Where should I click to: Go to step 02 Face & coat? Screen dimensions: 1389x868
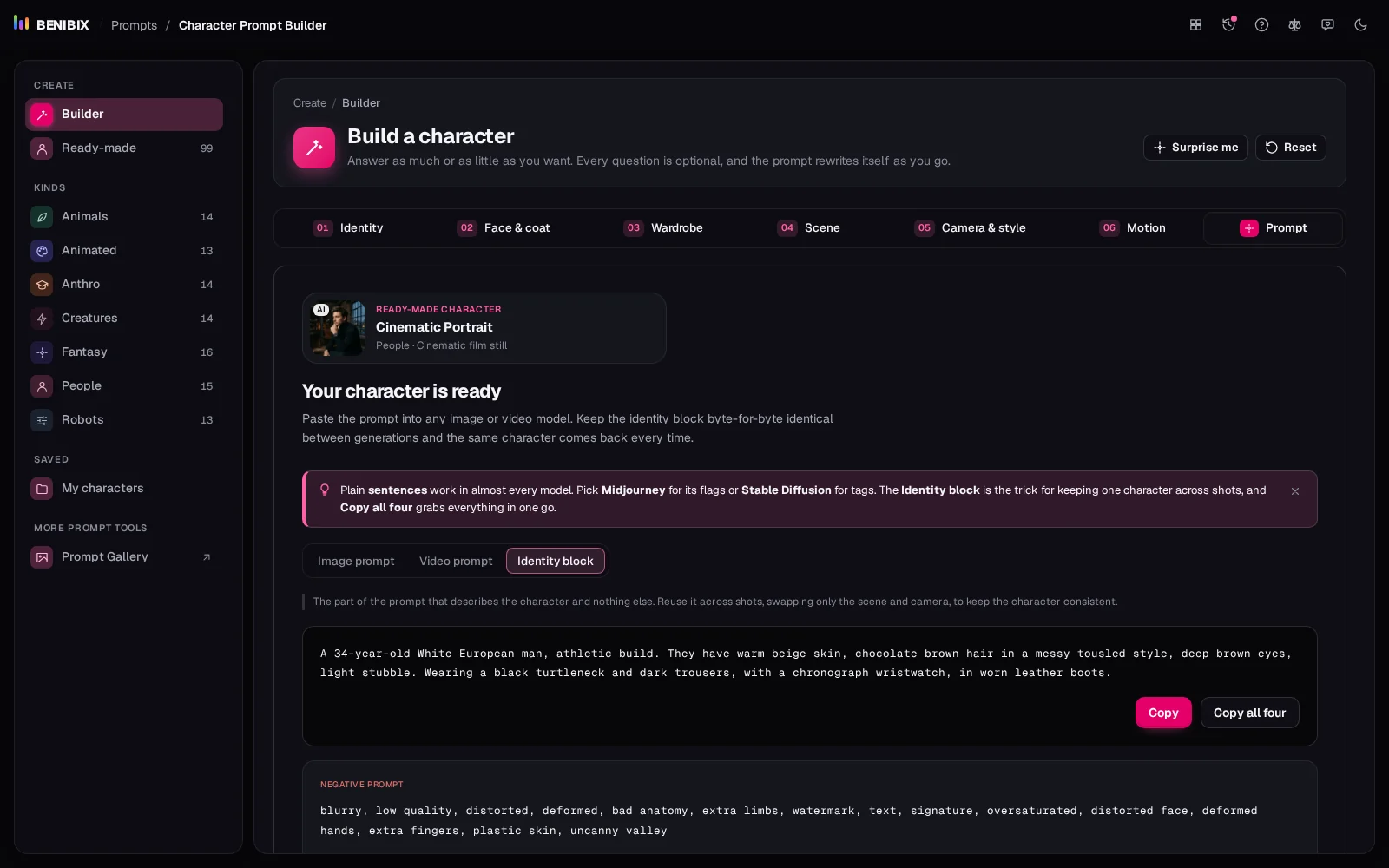(504, 228)
